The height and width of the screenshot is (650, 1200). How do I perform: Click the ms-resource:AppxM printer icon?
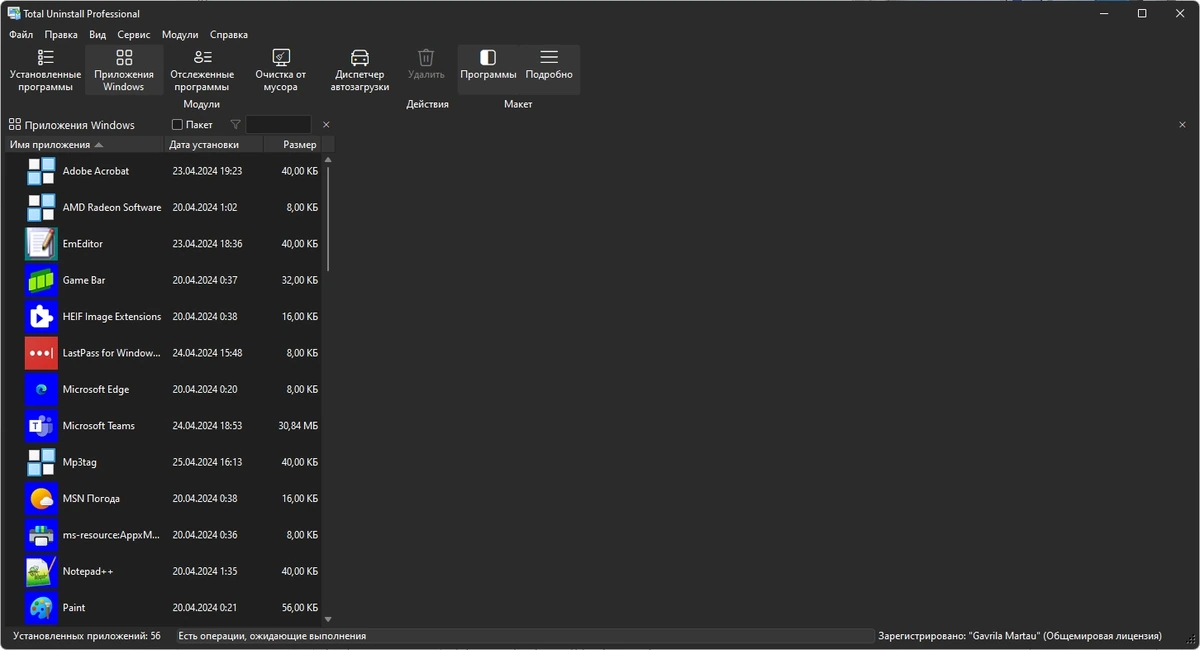41,535
